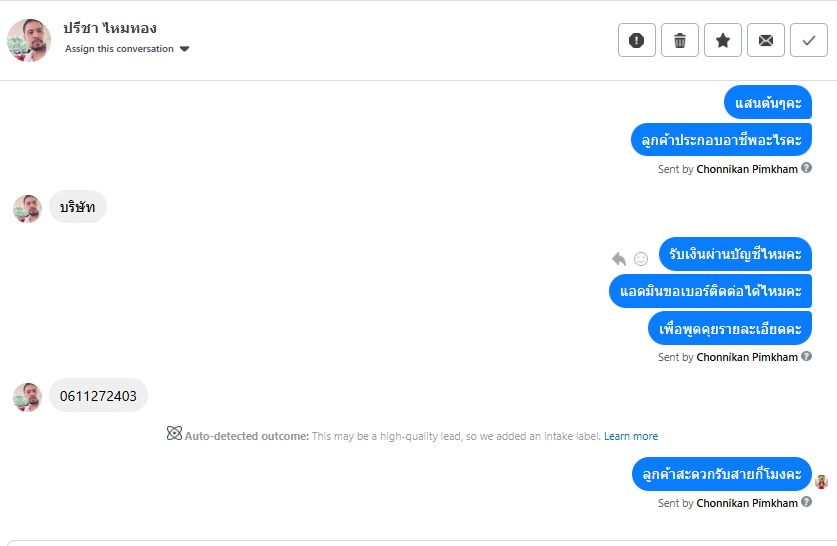837x546 pixels.
Task: Star this conversation for follow up
Action: pyautogui.click(x=723, y=40)
